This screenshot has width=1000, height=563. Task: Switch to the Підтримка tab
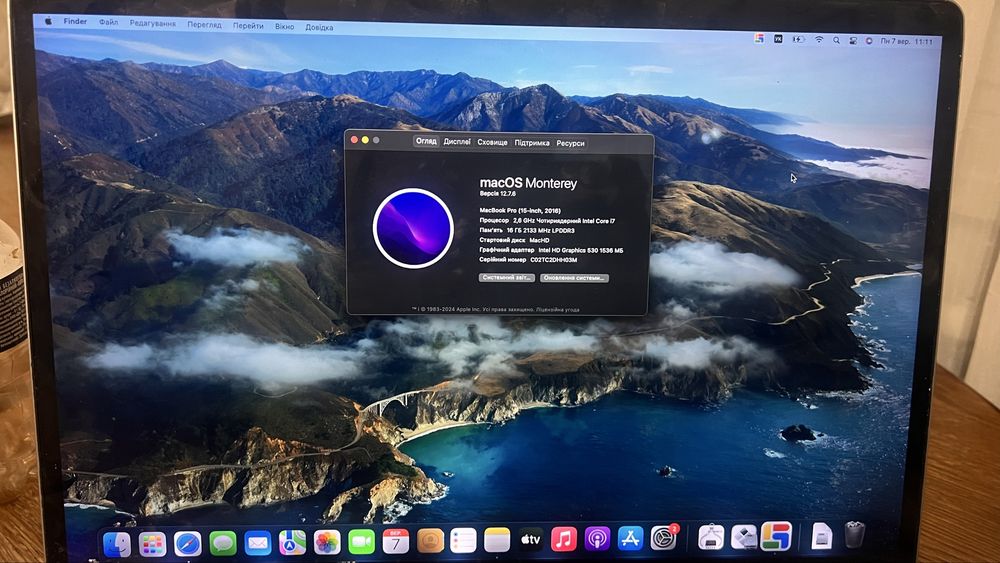tap(532, 143)
